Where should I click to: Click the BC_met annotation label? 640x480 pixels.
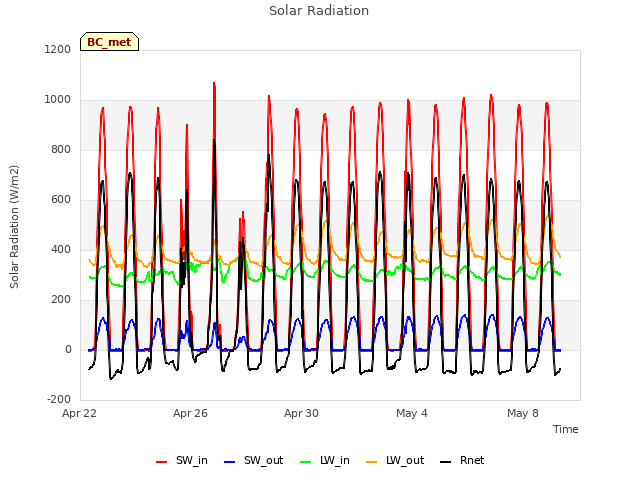[x=109, y=42]
